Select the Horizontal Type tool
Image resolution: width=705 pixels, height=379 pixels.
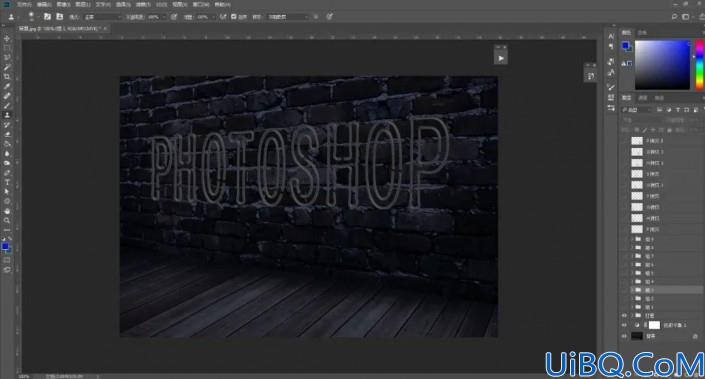click(7, 182)
